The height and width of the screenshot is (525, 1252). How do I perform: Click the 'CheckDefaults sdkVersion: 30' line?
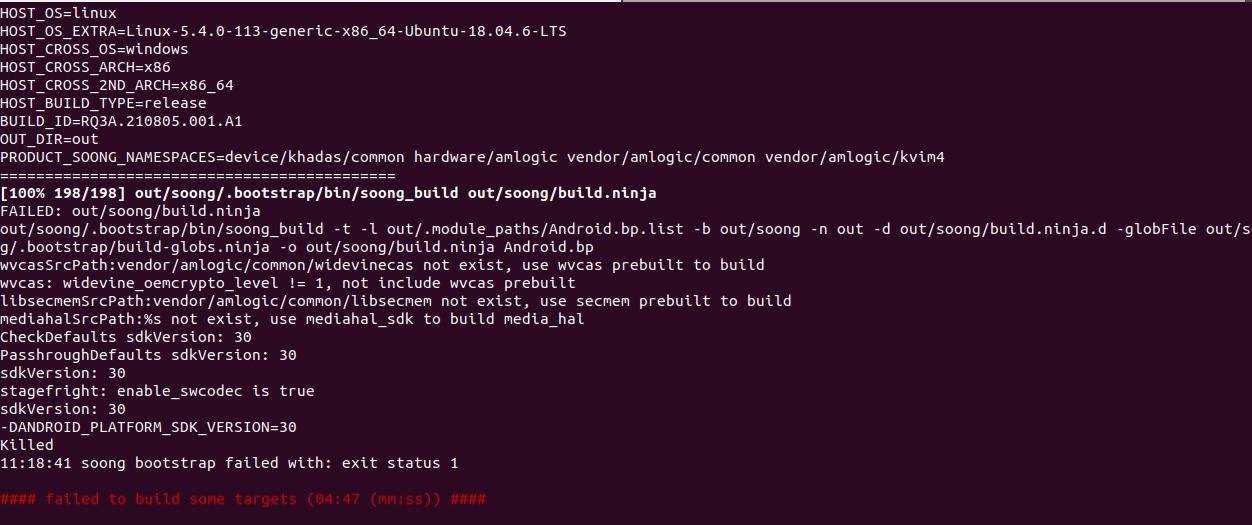click(x=126, y=337)
